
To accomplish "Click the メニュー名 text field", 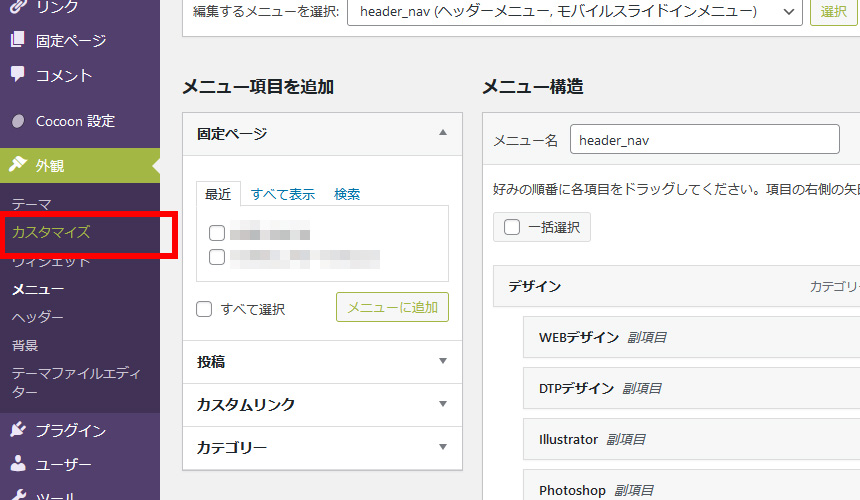I will 704,141.
